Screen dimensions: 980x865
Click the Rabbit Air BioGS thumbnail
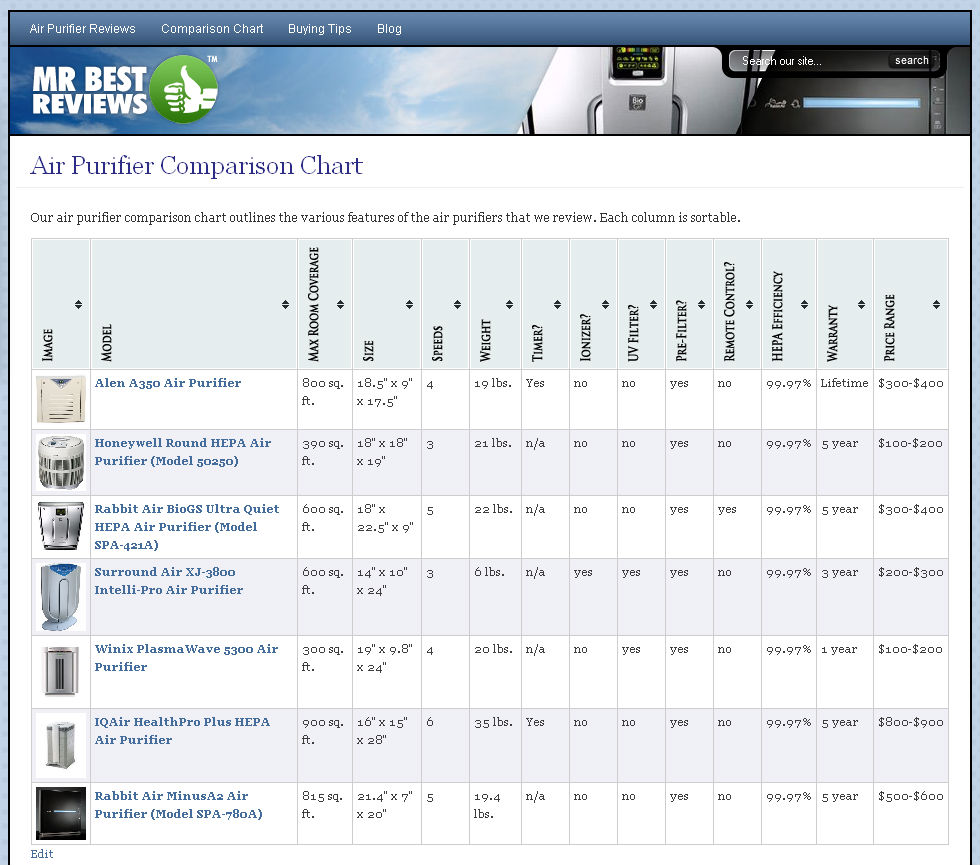pyautogui.click(x=61, y=526)
